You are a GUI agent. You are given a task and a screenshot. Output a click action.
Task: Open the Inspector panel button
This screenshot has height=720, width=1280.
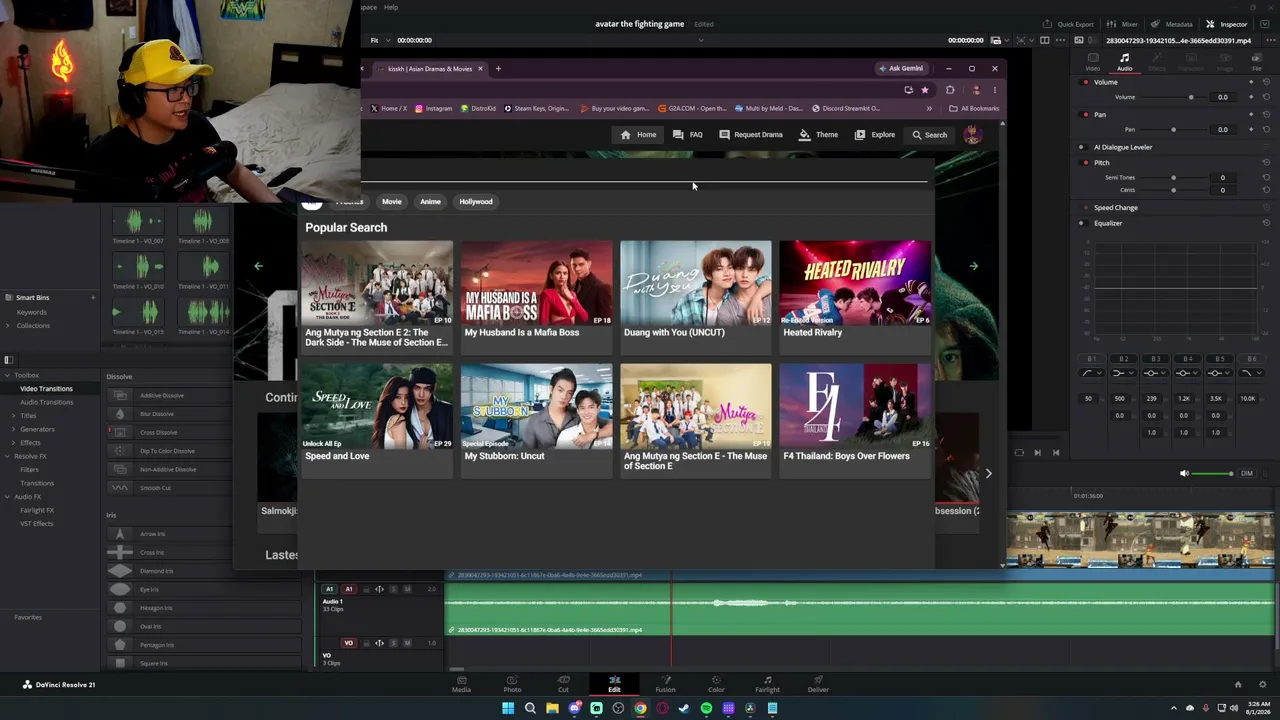click(1227, 24)
